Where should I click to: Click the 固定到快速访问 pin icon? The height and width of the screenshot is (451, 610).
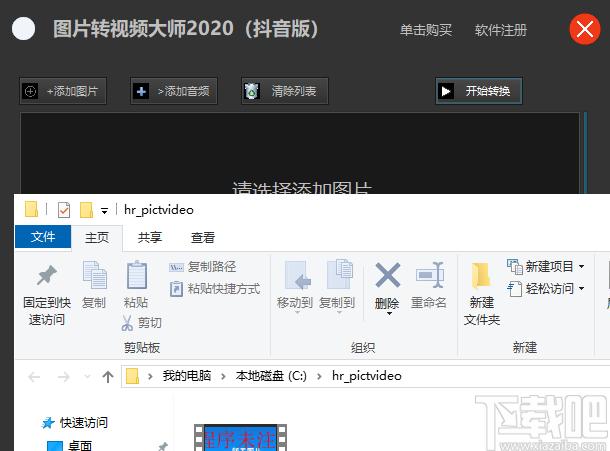[47, 276]
